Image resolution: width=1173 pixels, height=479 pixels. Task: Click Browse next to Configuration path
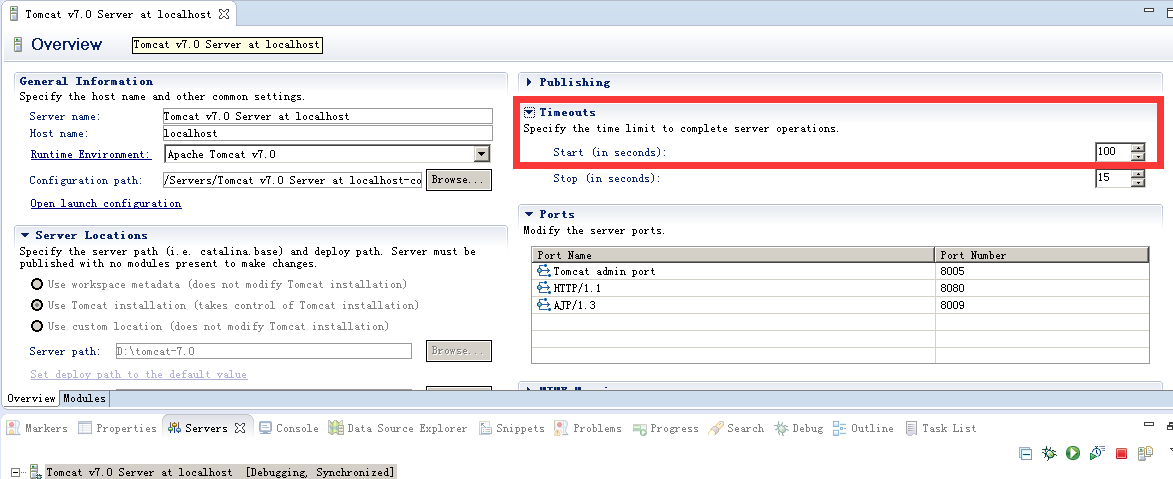click(x=459, y=180)
